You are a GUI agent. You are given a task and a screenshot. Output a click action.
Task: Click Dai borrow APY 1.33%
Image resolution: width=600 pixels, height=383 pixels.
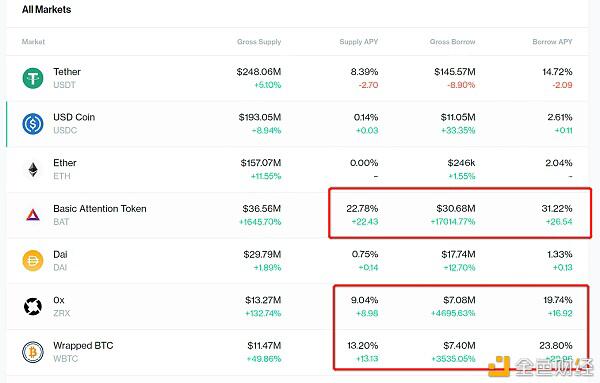point(560,254)
